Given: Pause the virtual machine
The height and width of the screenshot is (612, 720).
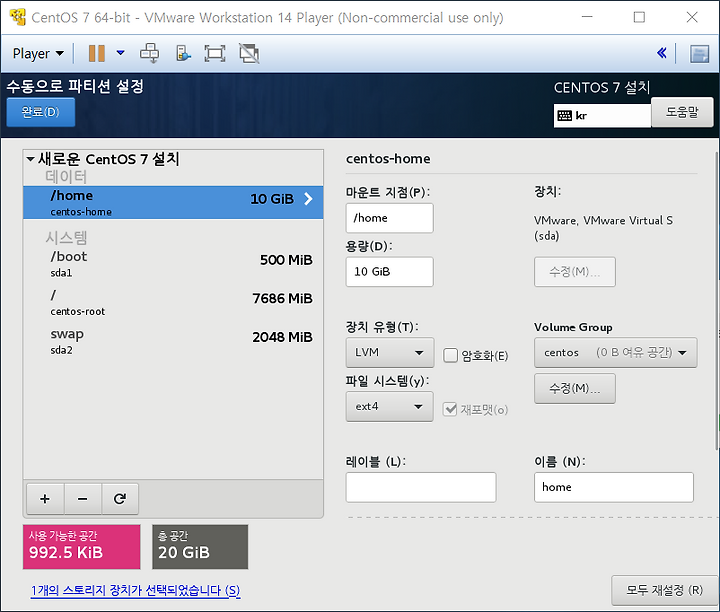Looking at the screenshot, I should point(96,53).
